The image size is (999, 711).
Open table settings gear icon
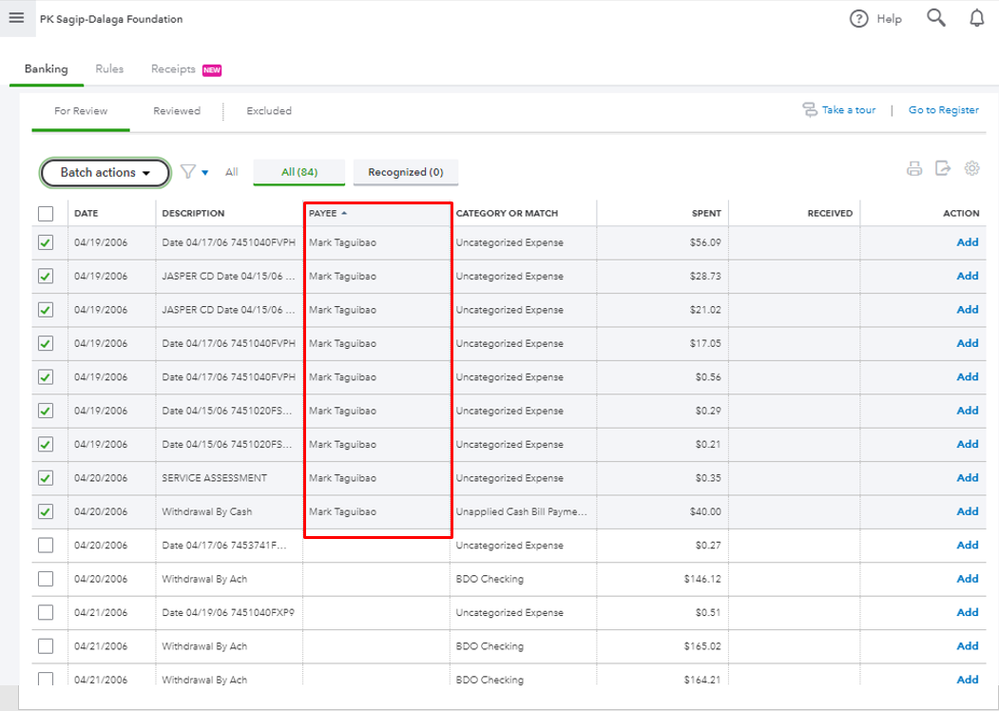[972, 169]
